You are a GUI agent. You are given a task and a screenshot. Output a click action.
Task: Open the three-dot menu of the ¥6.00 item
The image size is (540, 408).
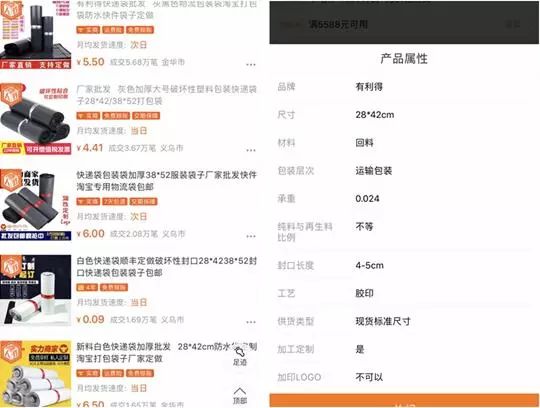tap(251, 236)
